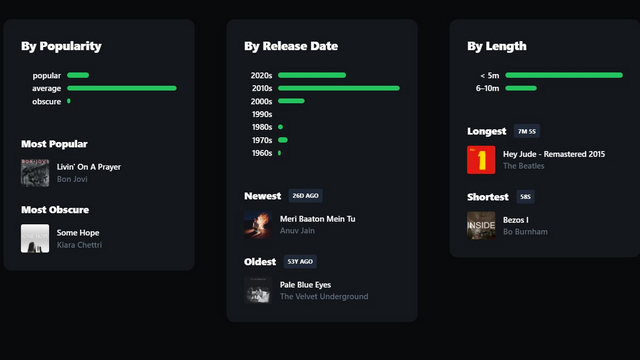The width and height of the screenshot is (640, 360).
Task: Click the 2020s release date bar
Action: pyautogui.click(x=312, y=75)
